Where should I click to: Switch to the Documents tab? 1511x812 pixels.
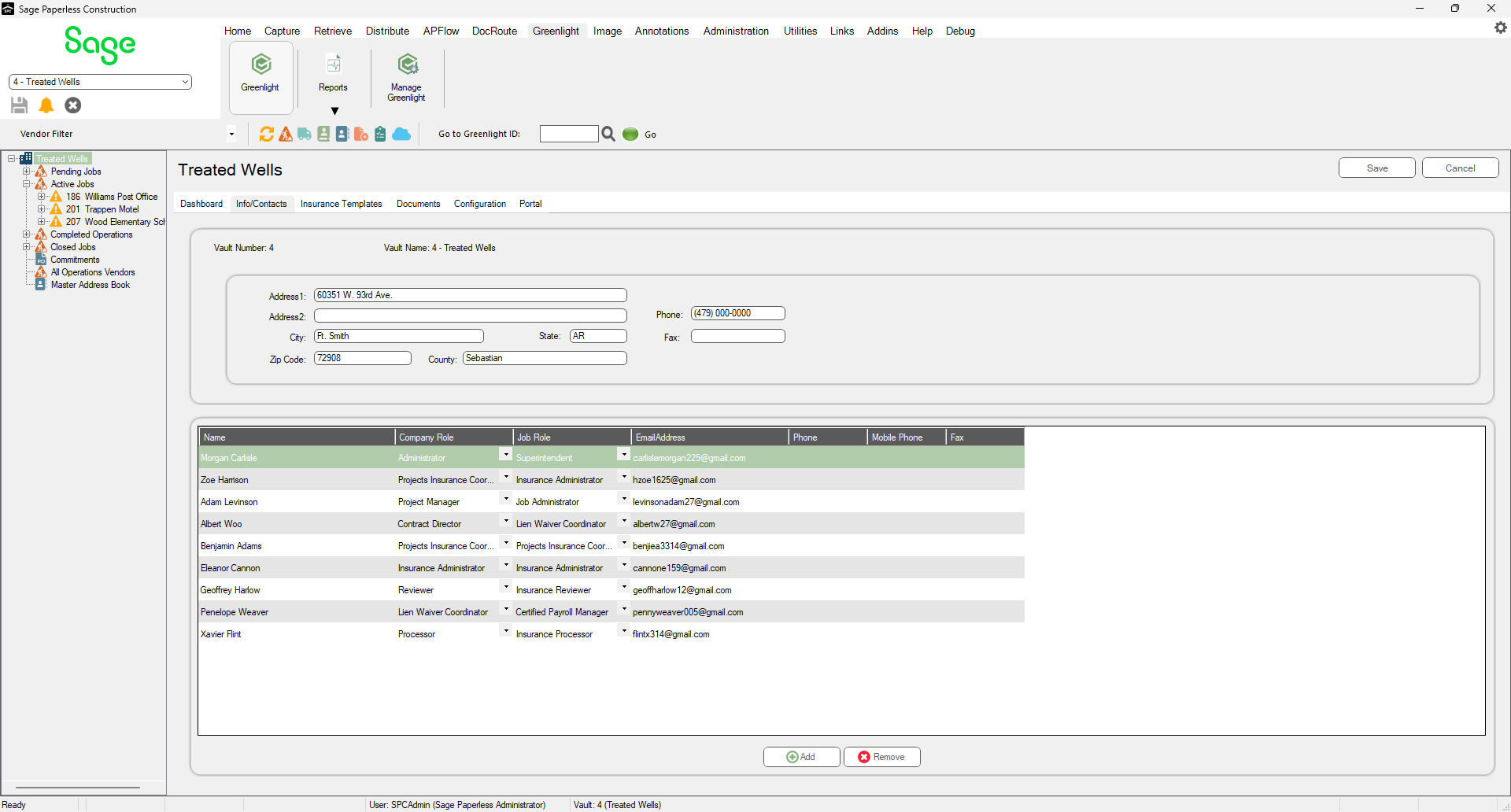point(418,204)
